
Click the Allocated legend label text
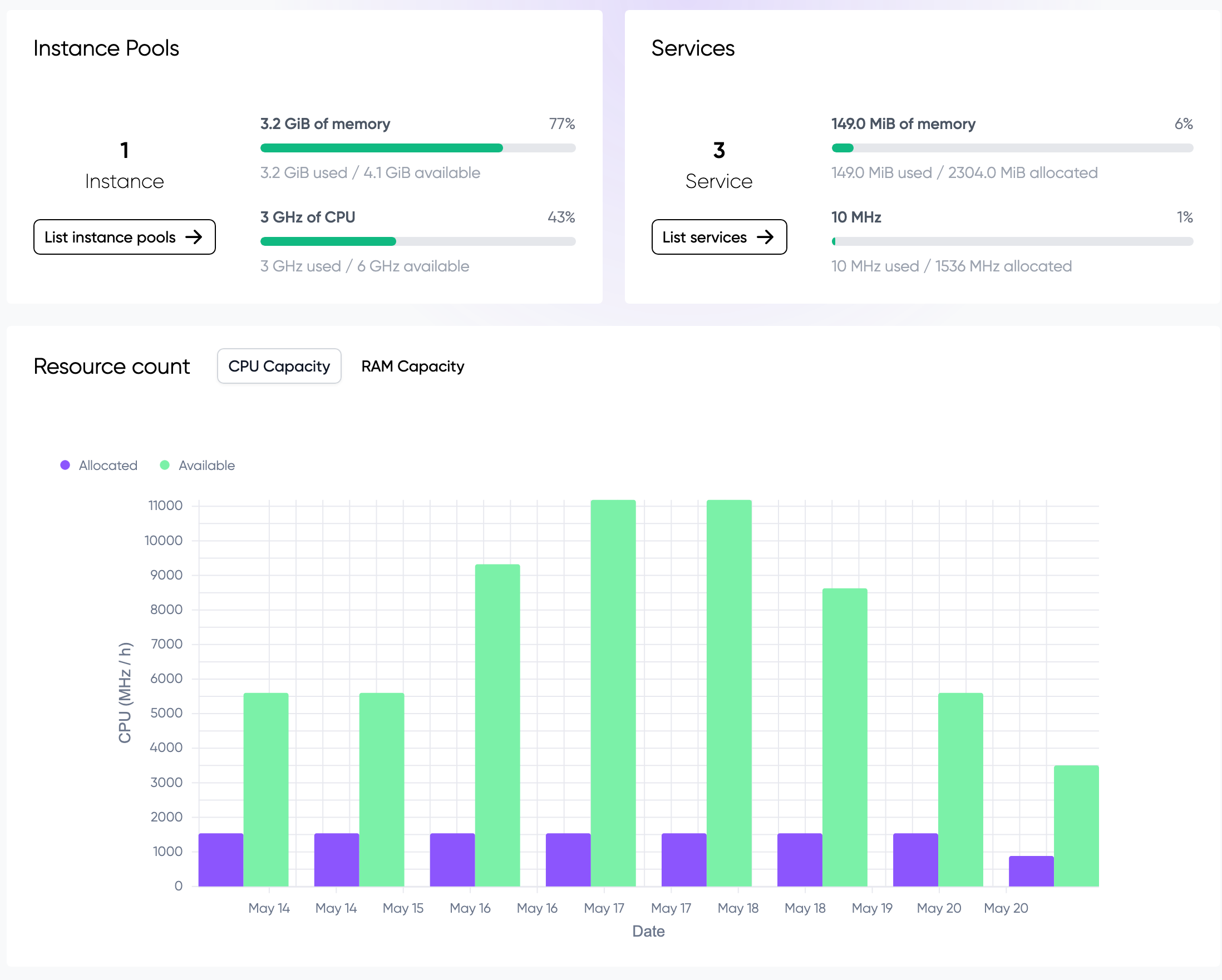click(108, 465)
